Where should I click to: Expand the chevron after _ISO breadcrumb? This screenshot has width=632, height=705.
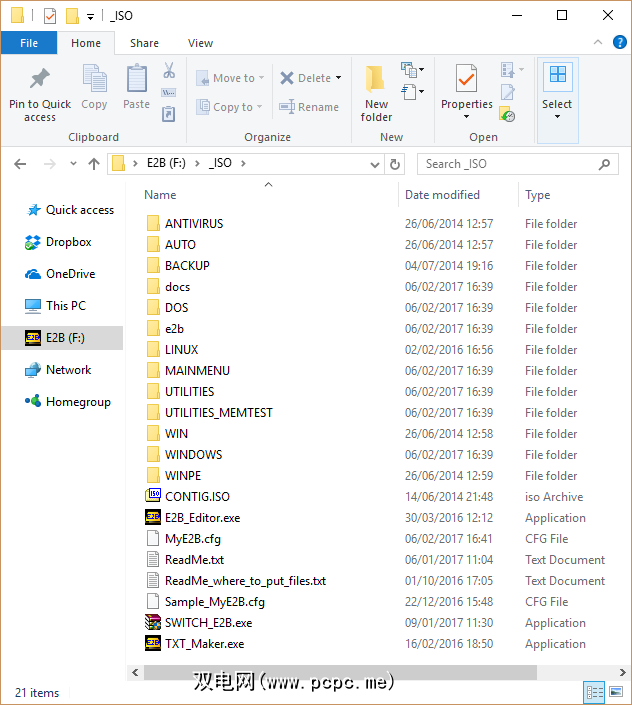click(x=243, y=163)
